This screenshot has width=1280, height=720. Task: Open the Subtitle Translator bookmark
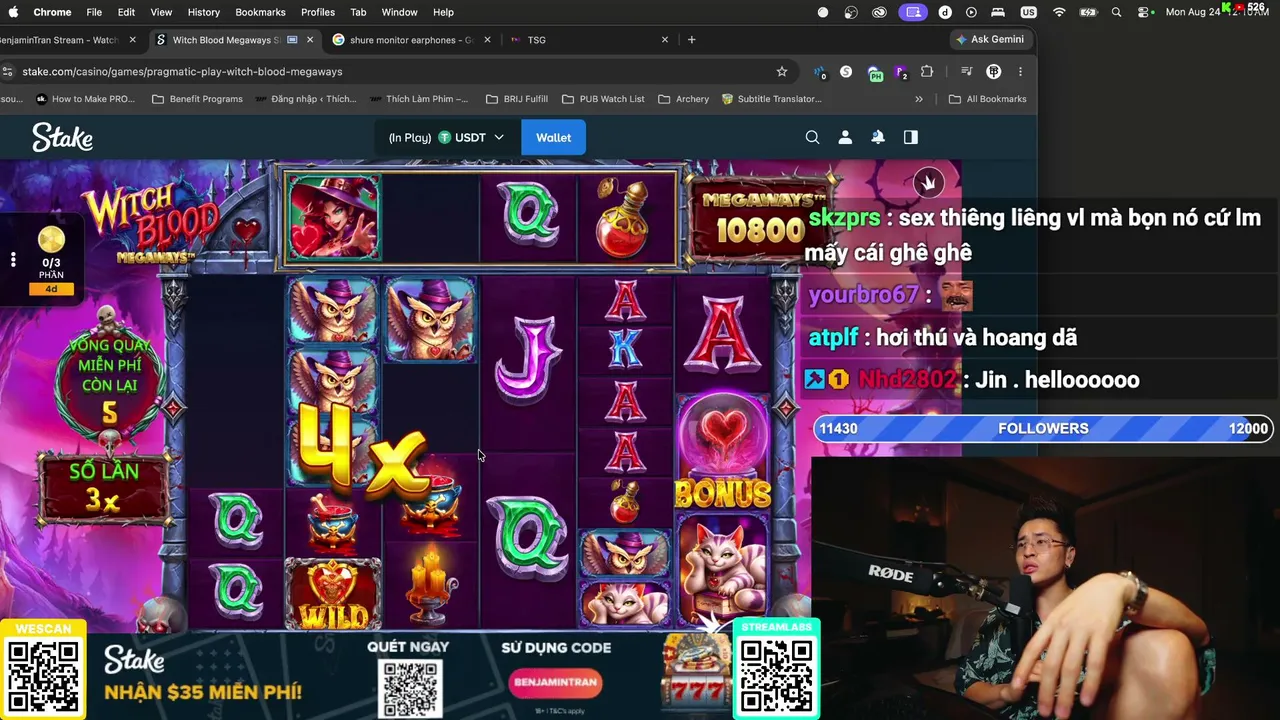(x=772, y=99)
